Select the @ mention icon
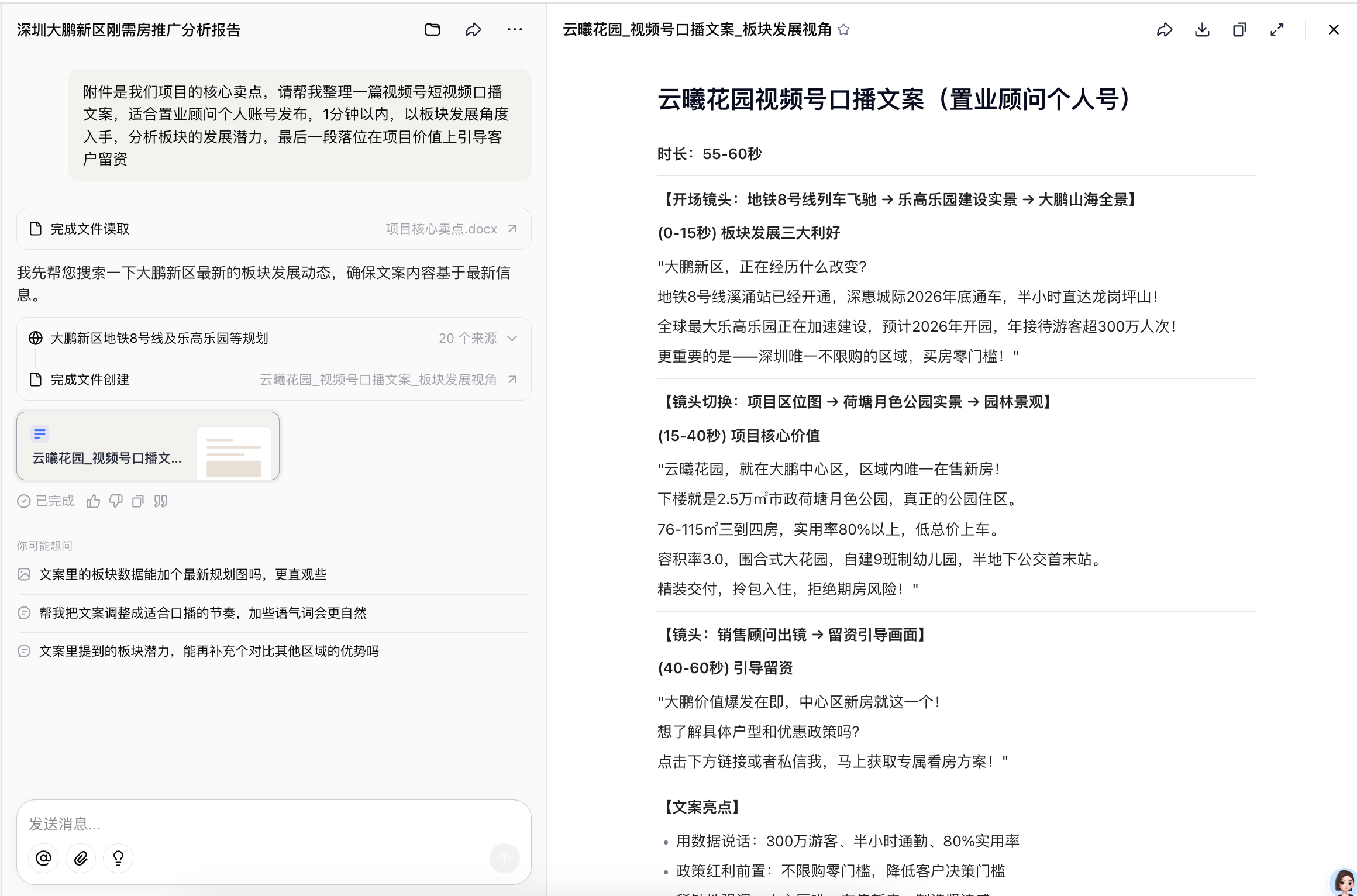Screen dimensions: 1357x896 coord(43,858)
